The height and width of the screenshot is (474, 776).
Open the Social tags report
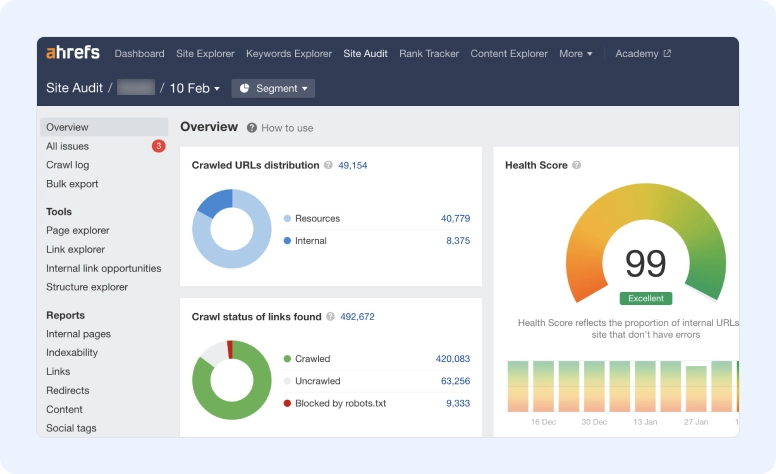[71, 428]
